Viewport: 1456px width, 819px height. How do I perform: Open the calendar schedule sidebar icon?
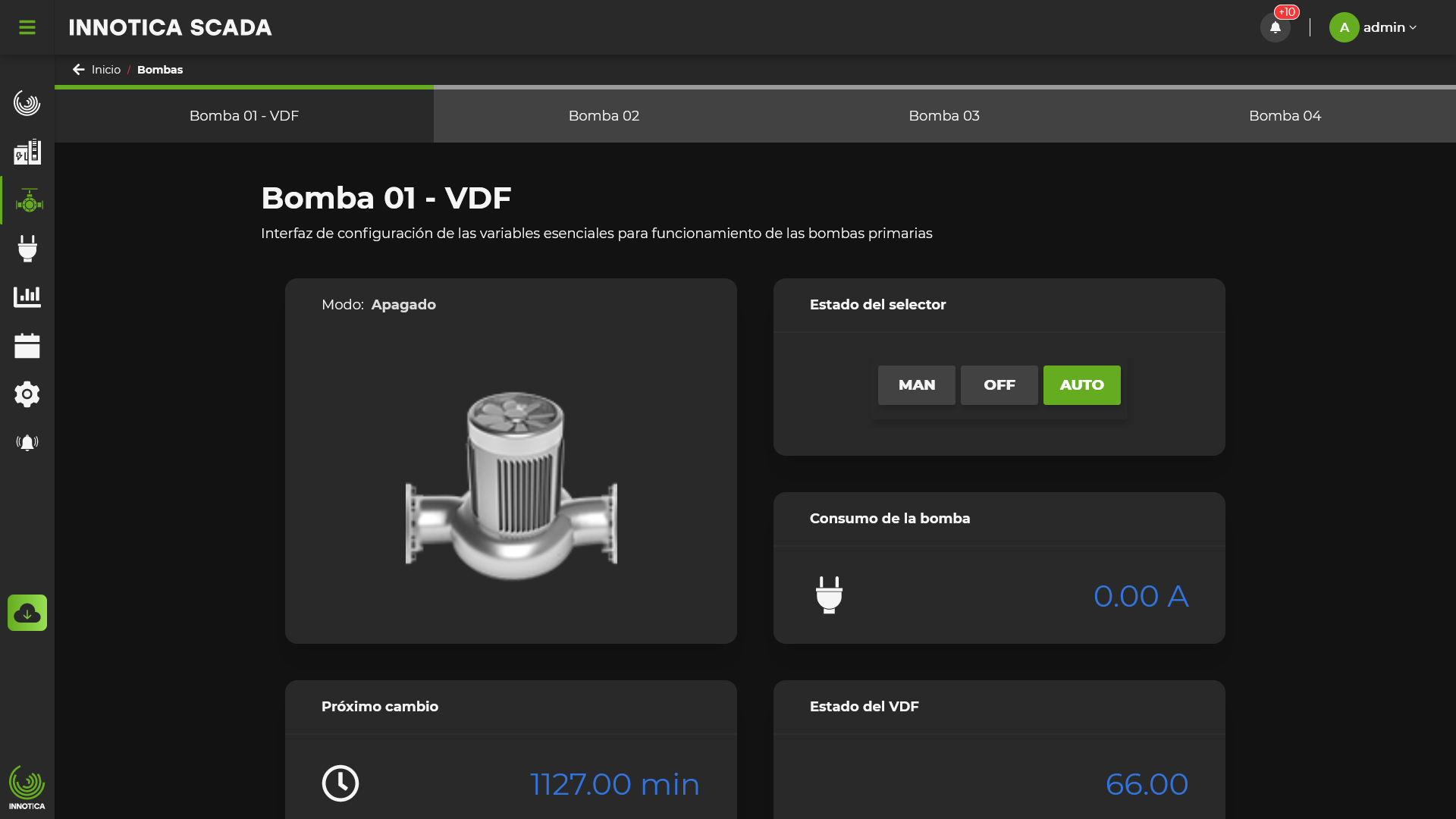point(27,346)
